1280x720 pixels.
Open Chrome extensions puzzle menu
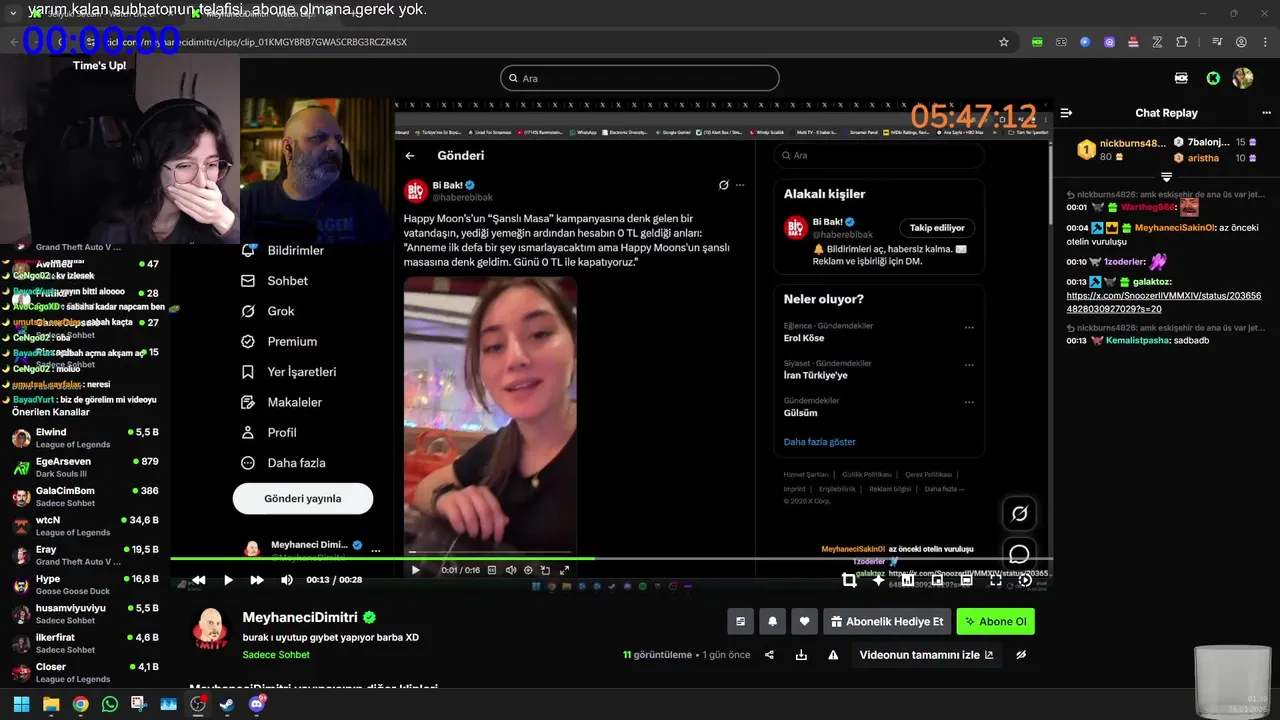click(1182, 42)
